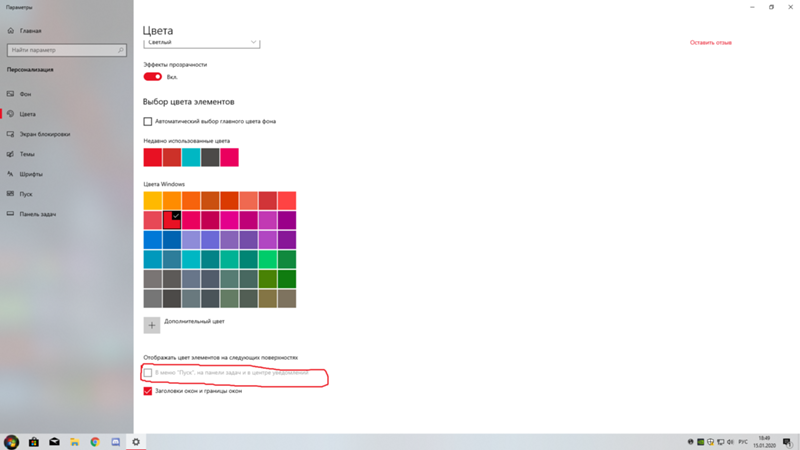The width and height of the screenshot is (800, 450).
Task: Click the magnifier icon in search box
Action: pos(120,50)
